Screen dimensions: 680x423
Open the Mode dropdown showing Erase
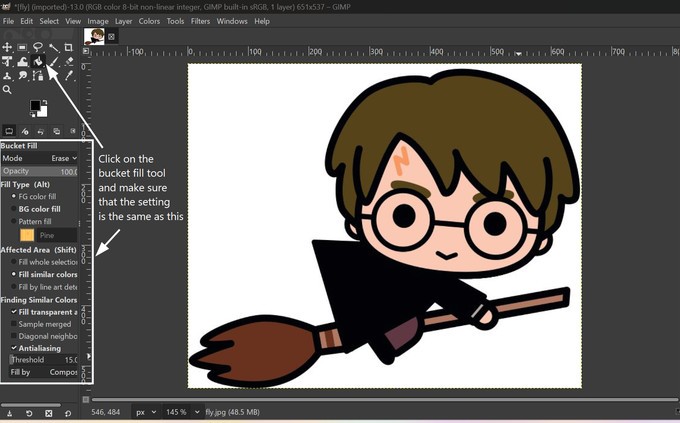click(39, 158)
